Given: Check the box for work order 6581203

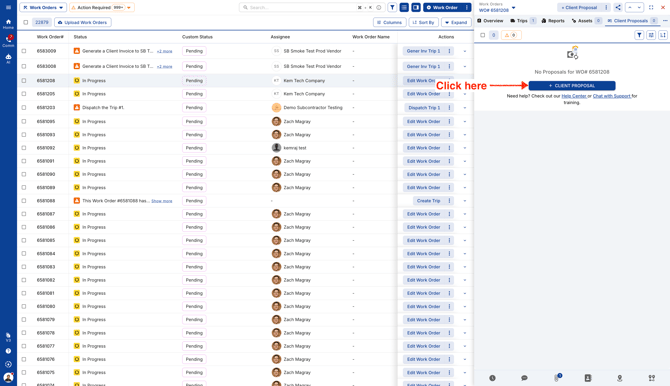Looking at the screenshot, I should point(24,108).
